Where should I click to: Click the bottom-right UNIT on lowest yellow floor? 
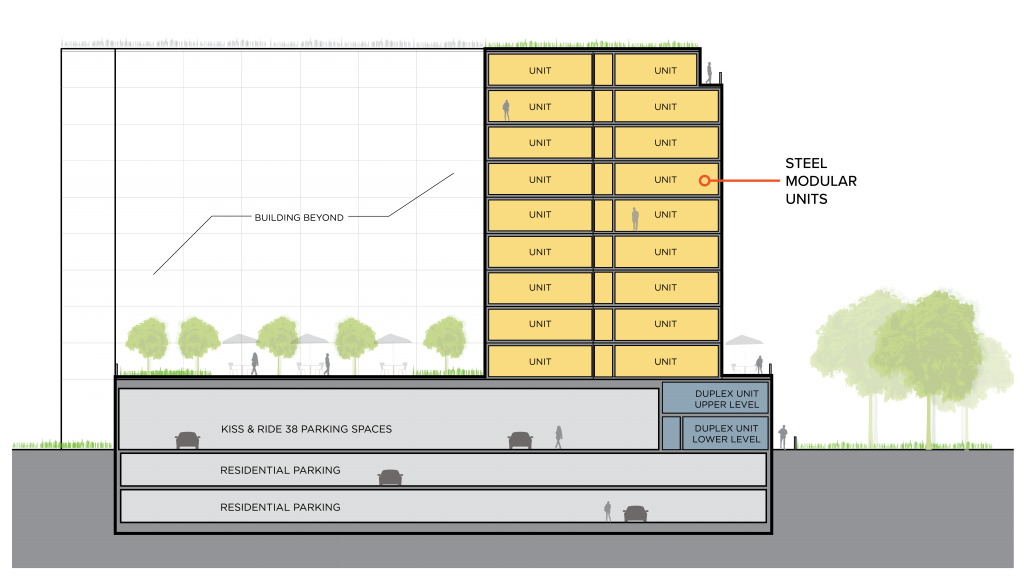(666, 361)
